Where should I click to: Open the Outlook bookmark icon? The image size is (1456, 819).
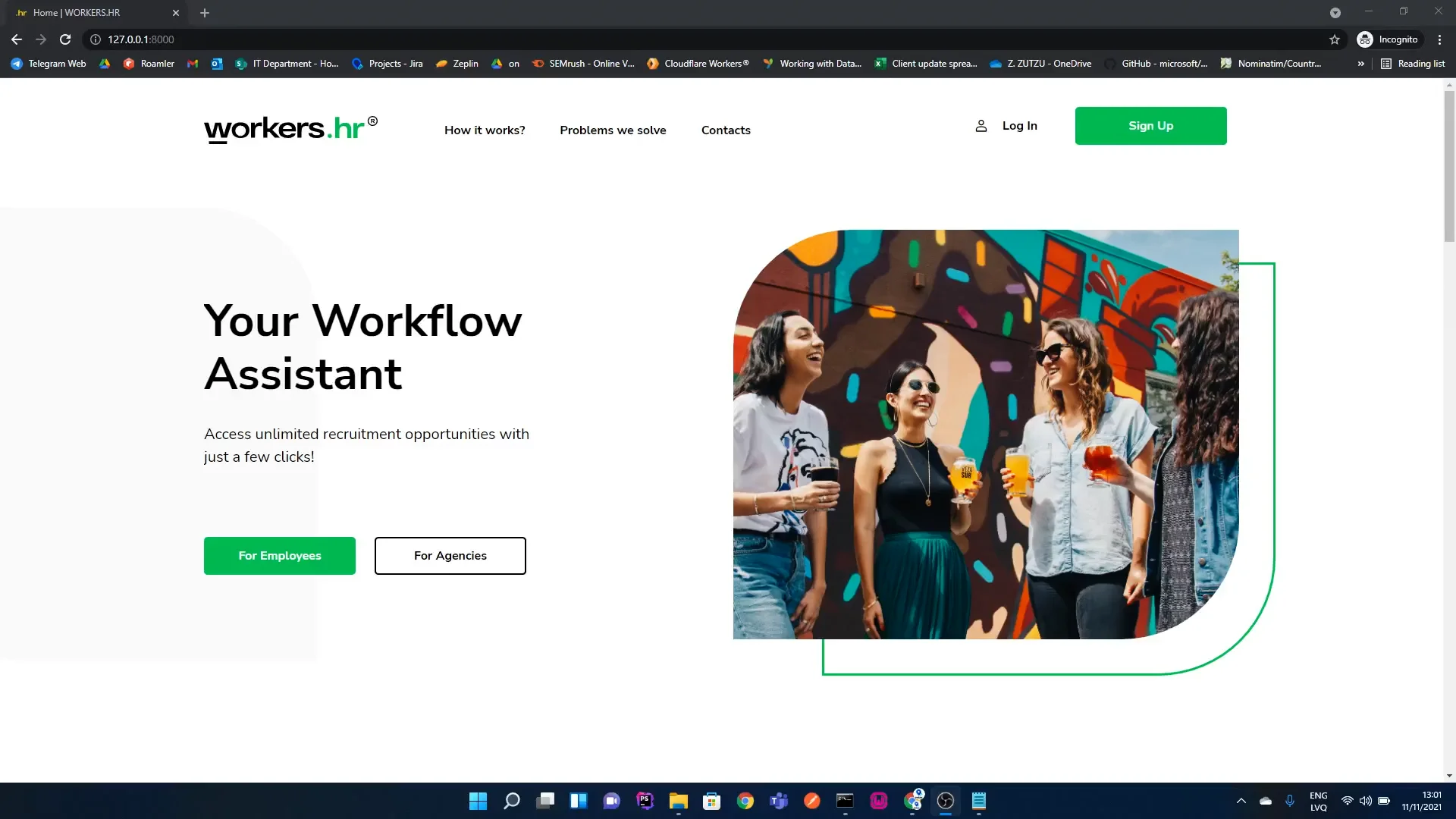[217, 64]
